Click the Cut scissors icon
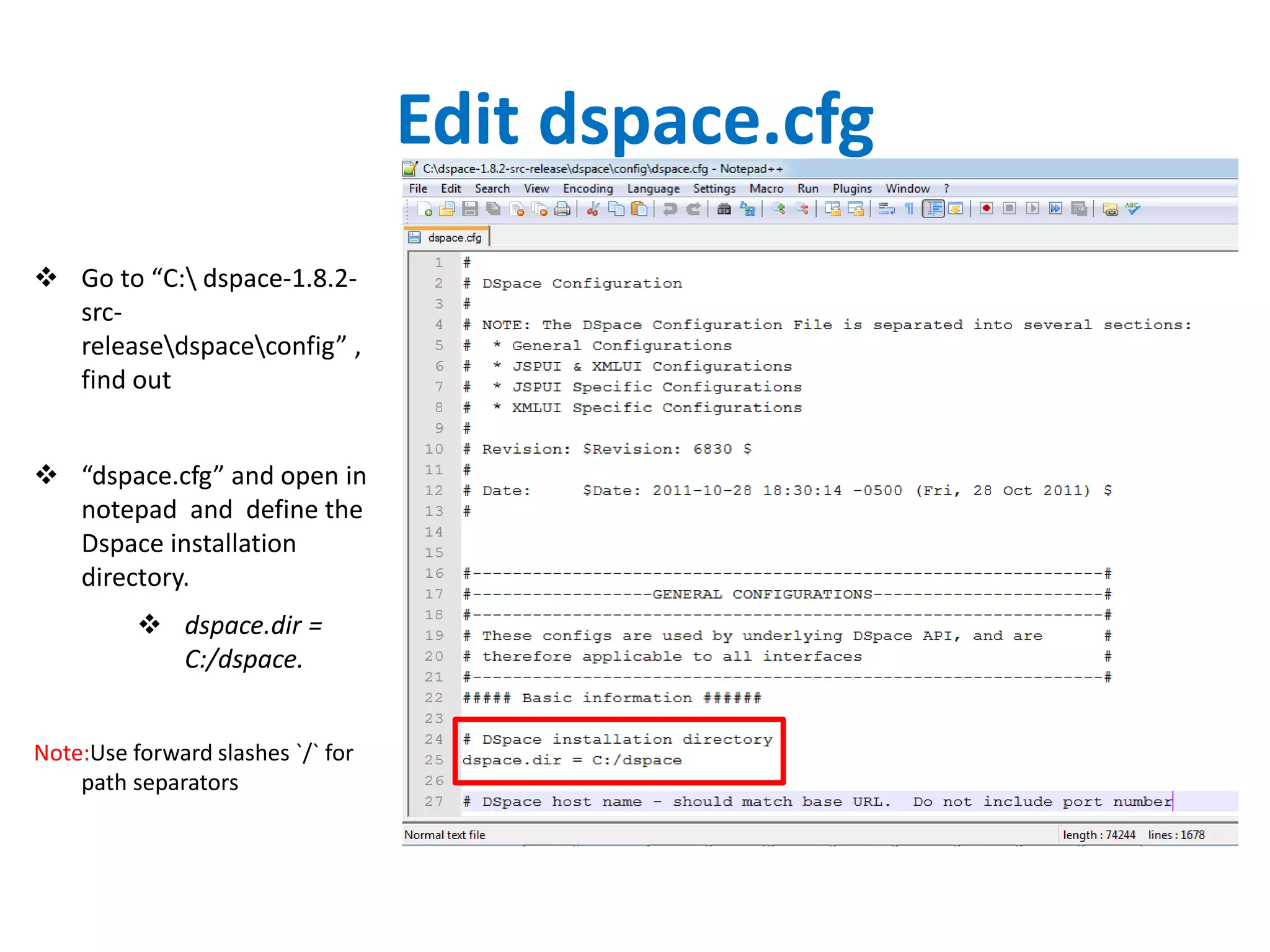 coord(593,209)
